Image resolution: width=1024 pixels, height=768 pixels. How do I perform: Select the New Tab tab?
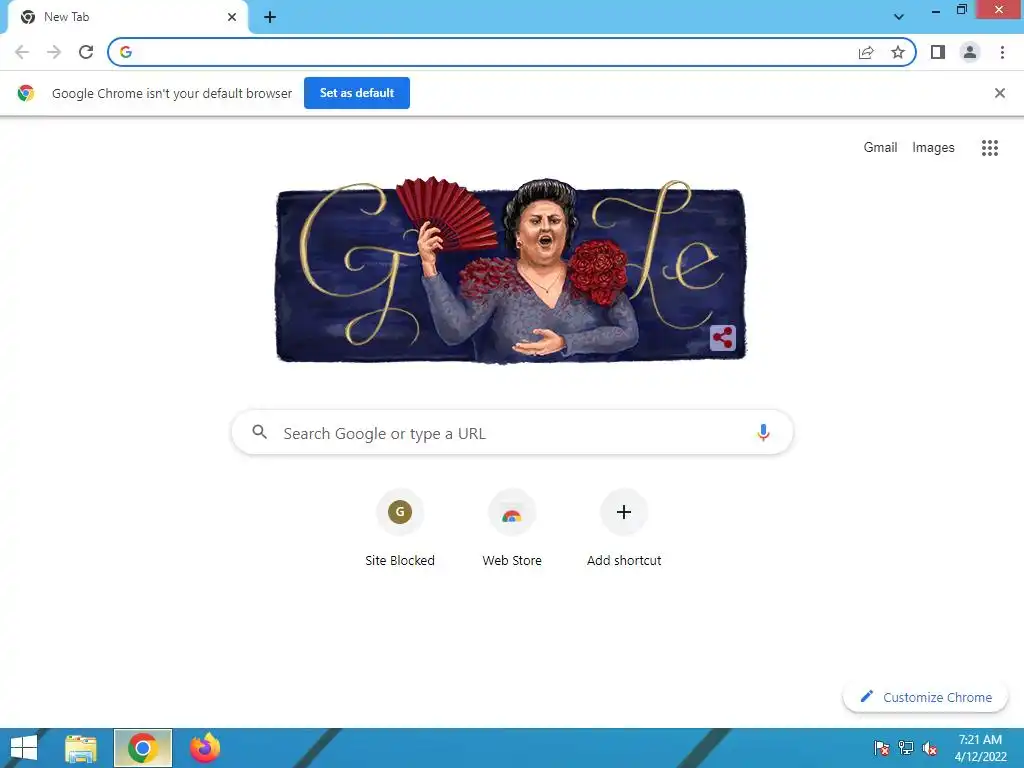click(x=127, y=17)
